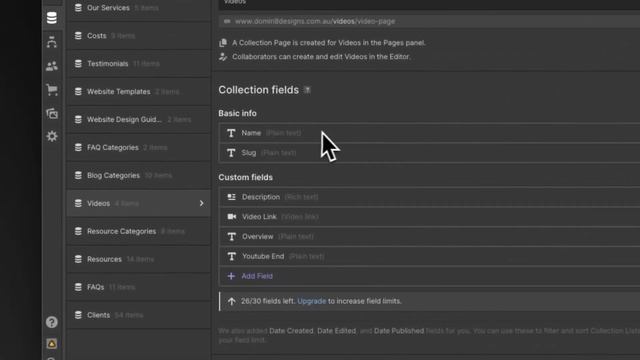Open the site logic flow icon
This screenshot has height=360, width=640.
point(52,42)
